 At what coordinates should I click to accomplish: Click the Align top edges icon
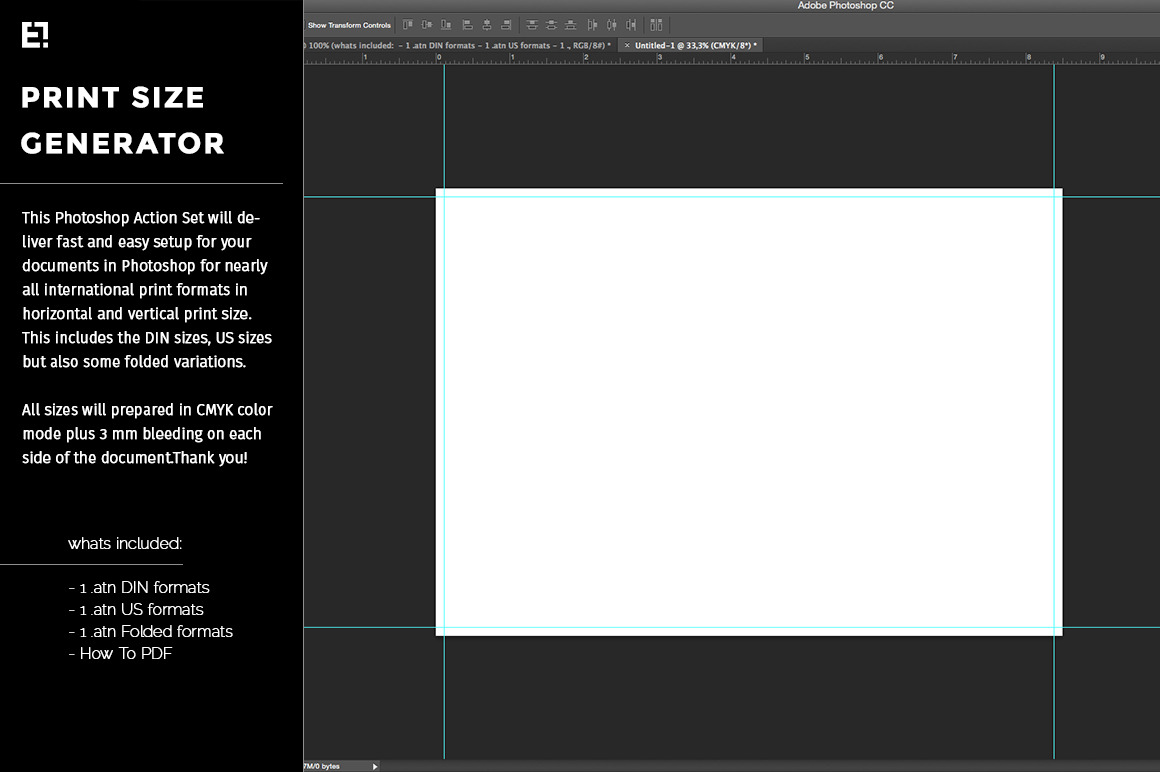click(408, 25)
